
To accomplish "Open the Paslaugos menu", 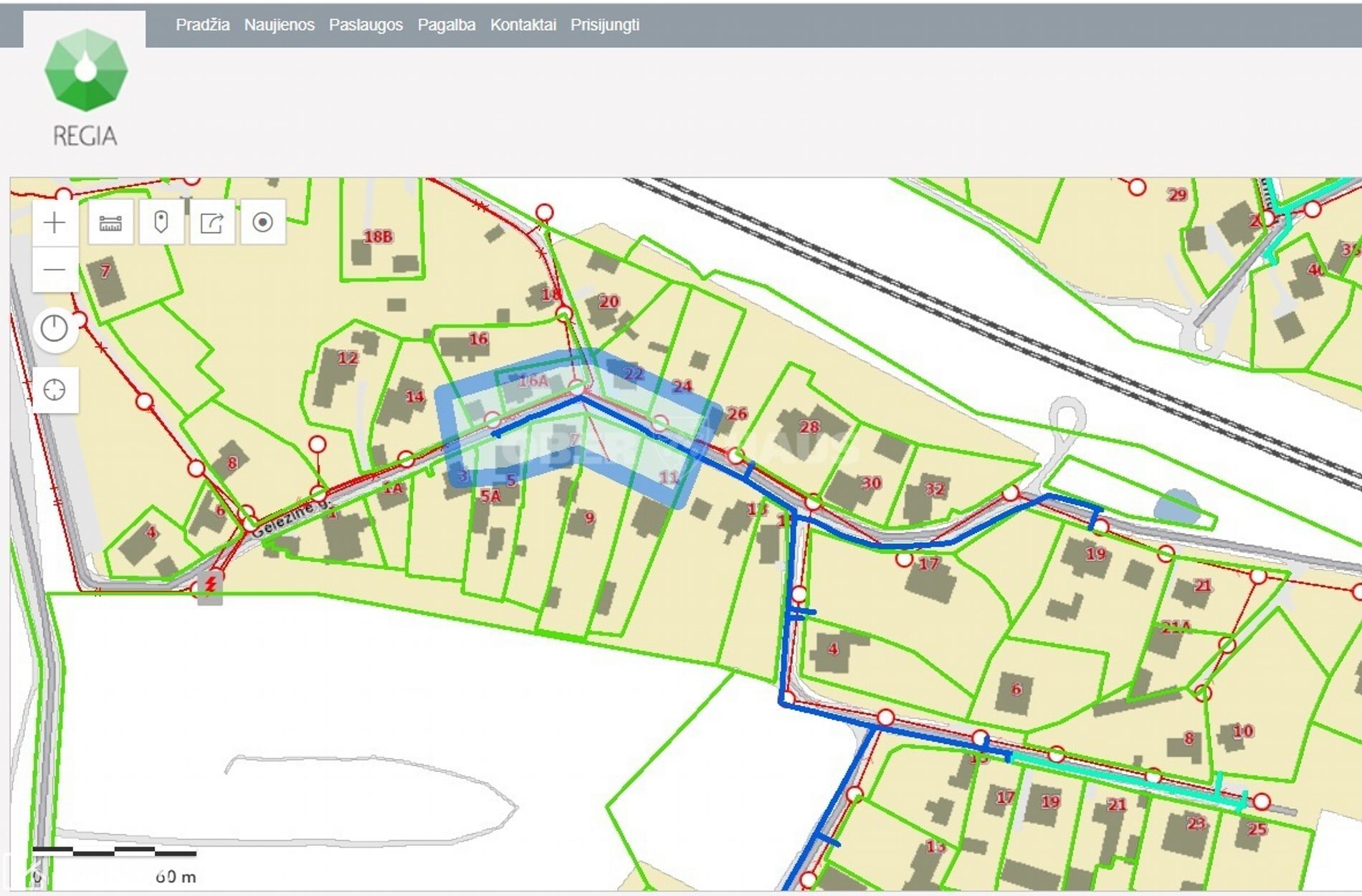I will click(366, 25).
